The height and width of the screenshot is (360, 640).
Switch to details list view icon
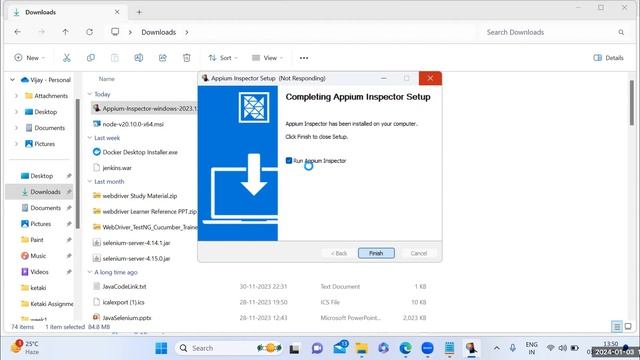[x=617, y=326]
